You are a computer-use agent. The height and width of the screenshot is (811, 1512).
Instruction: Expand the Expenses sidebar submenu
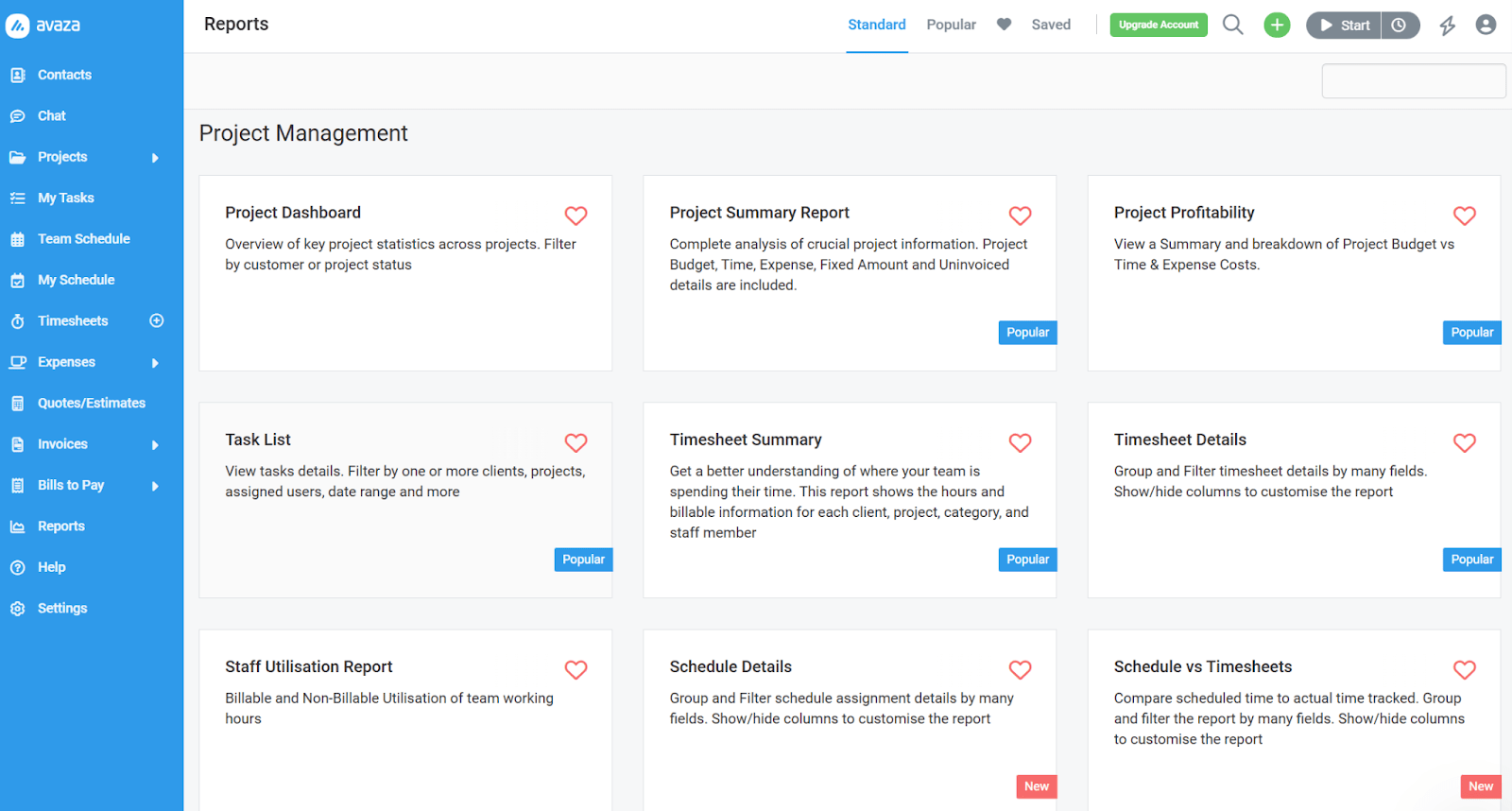tap(155, 363)
